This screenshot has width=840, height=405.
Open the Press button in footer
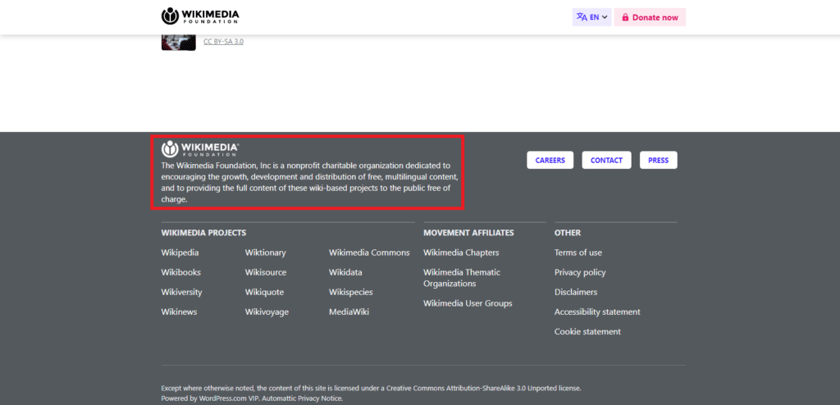(658, 160)
